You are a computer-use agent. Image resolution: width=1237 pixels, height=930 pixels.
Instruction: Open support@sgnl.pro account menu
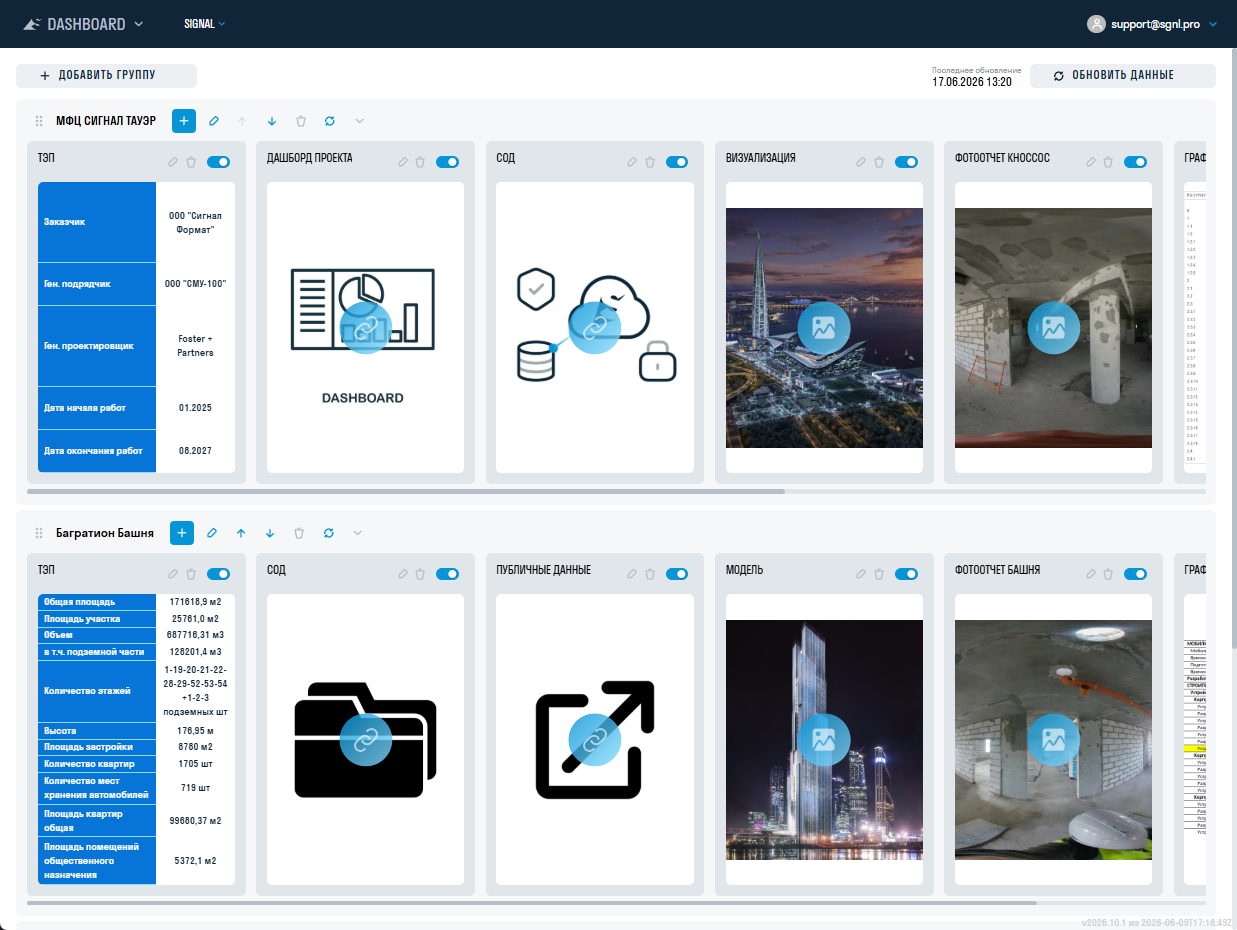(x=1152, y=24)
